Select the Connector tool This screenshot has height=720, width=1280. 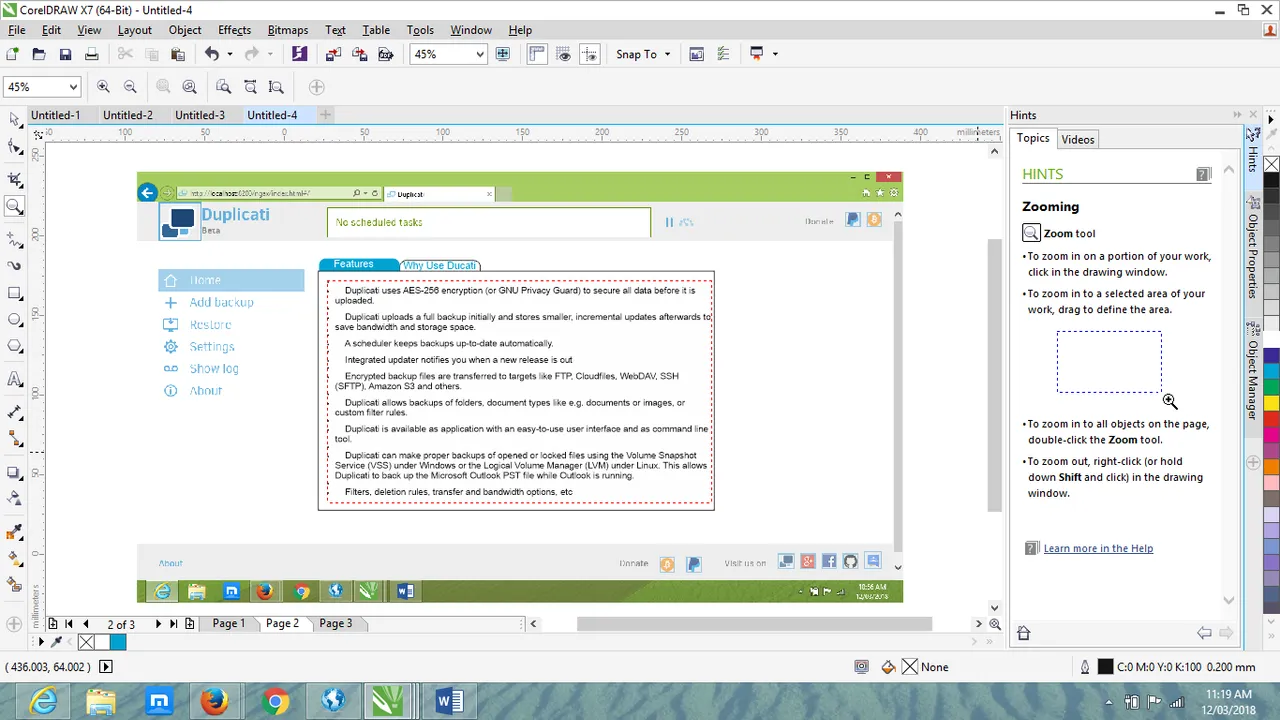(14, 438)
